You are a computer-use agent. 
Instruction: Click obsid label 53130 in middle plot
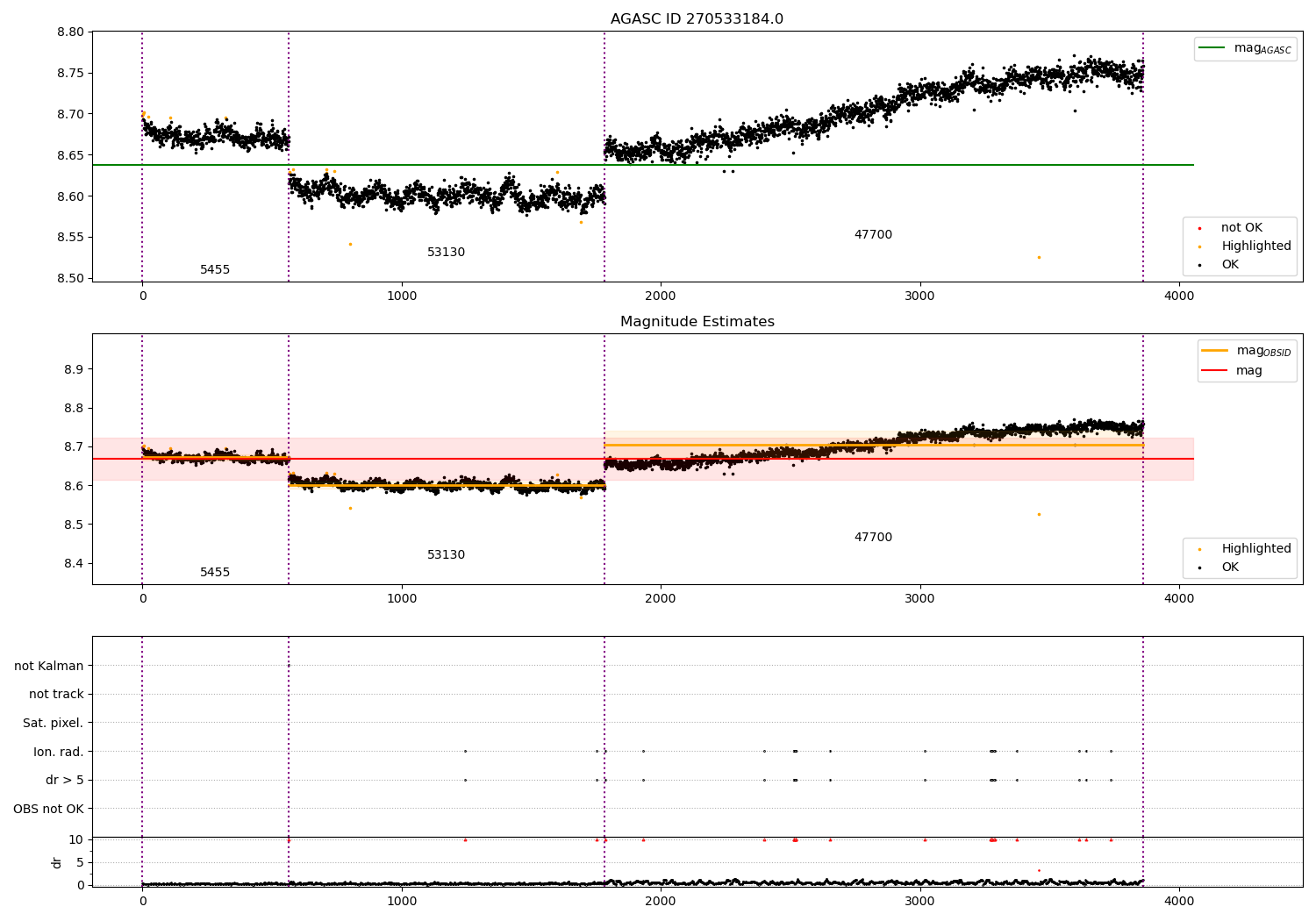446,555
